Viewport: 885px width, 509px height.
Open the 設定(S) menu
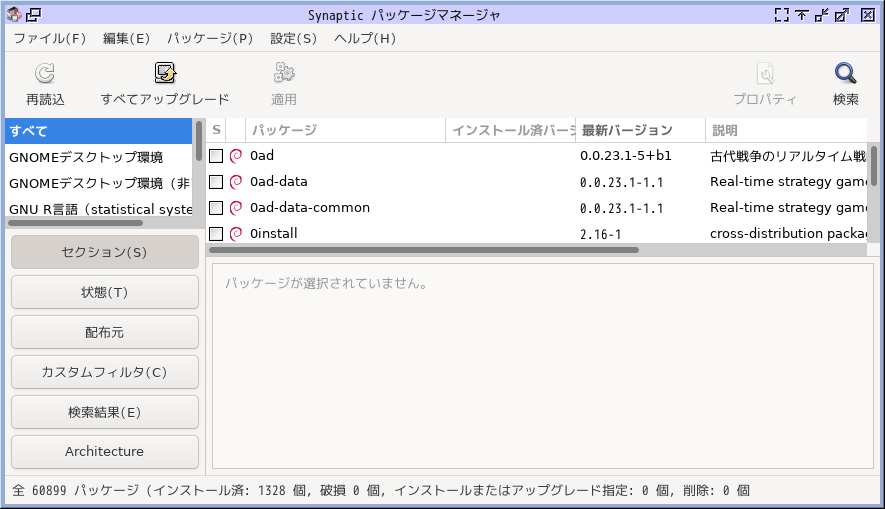(x=293, y=38)
